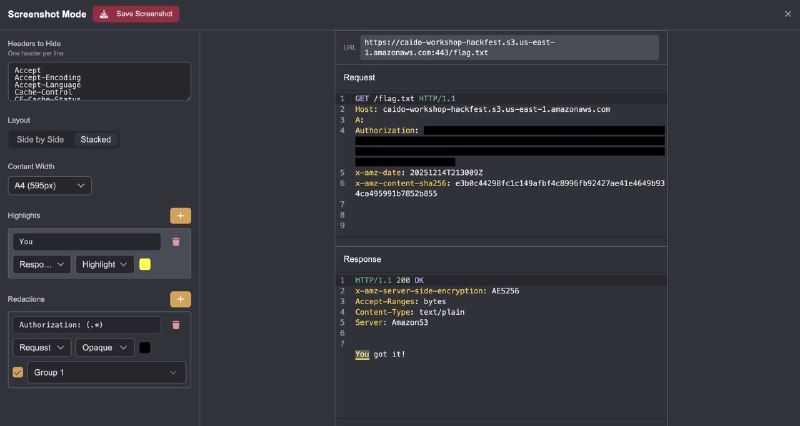Click the Headers to Hide text area

coord(99,82)
